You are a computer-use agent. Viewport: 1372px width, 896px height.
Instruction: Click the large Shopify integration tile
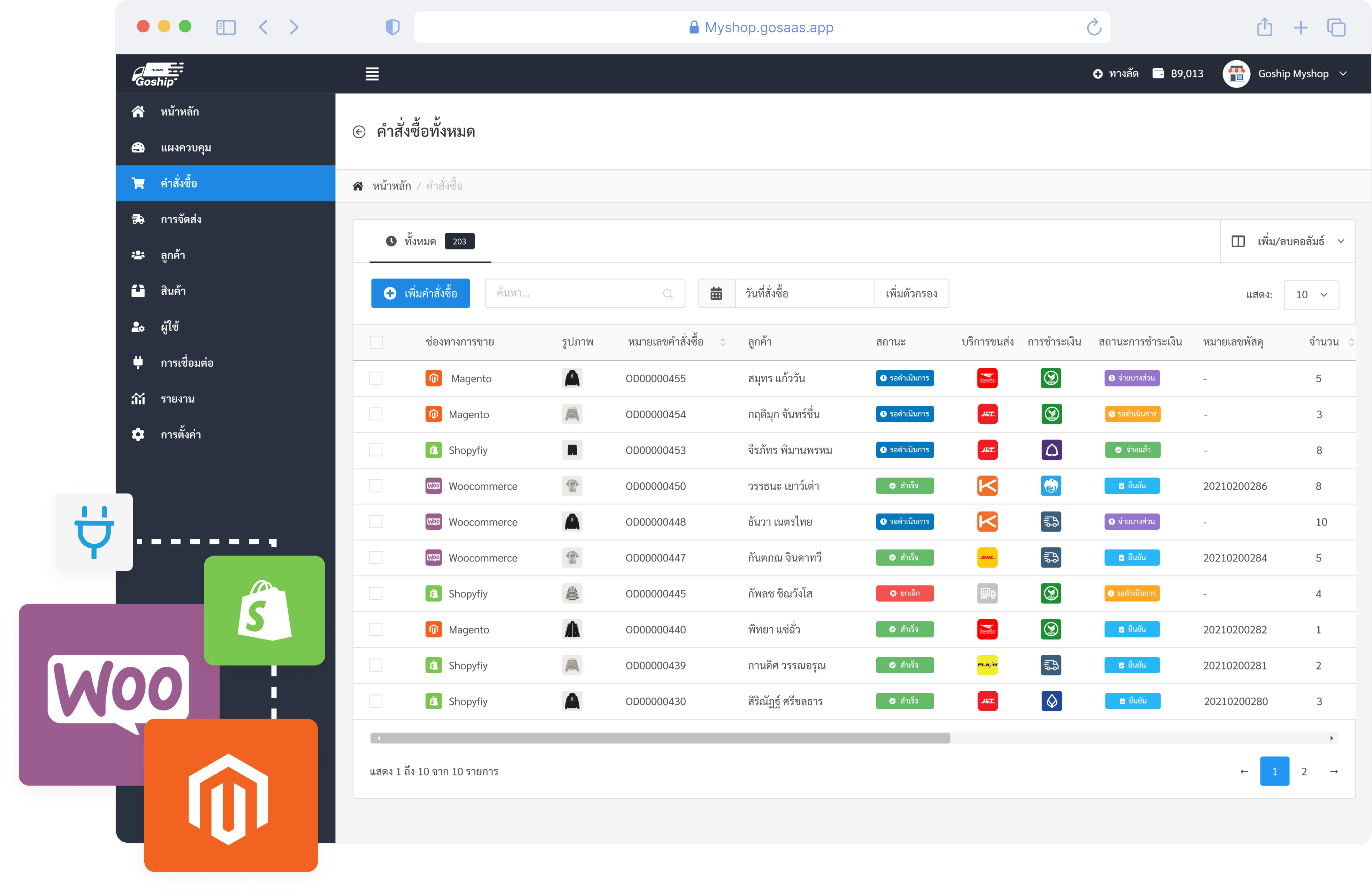(x=265, y=610)
